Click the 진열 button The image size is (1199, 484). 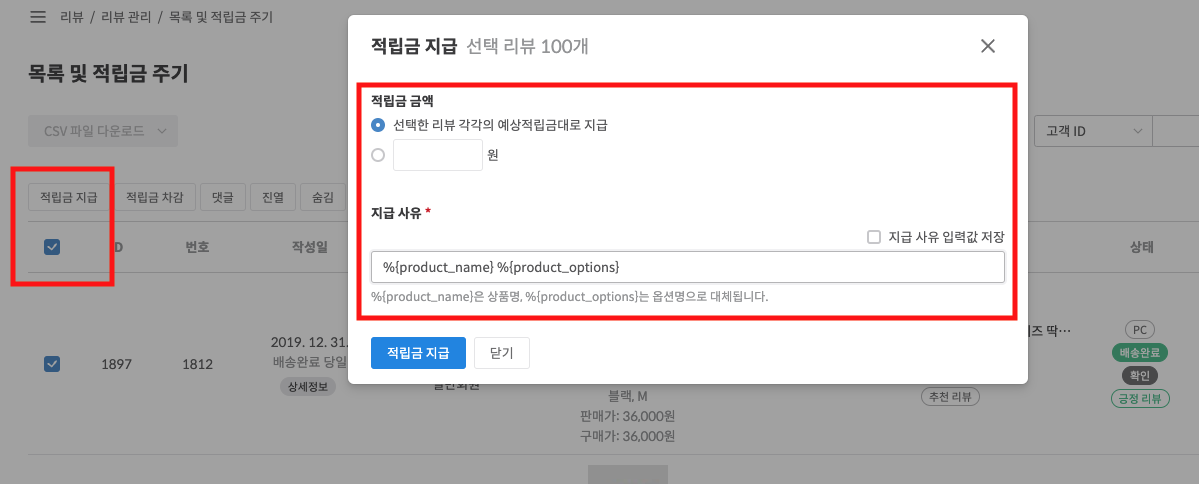273,197
